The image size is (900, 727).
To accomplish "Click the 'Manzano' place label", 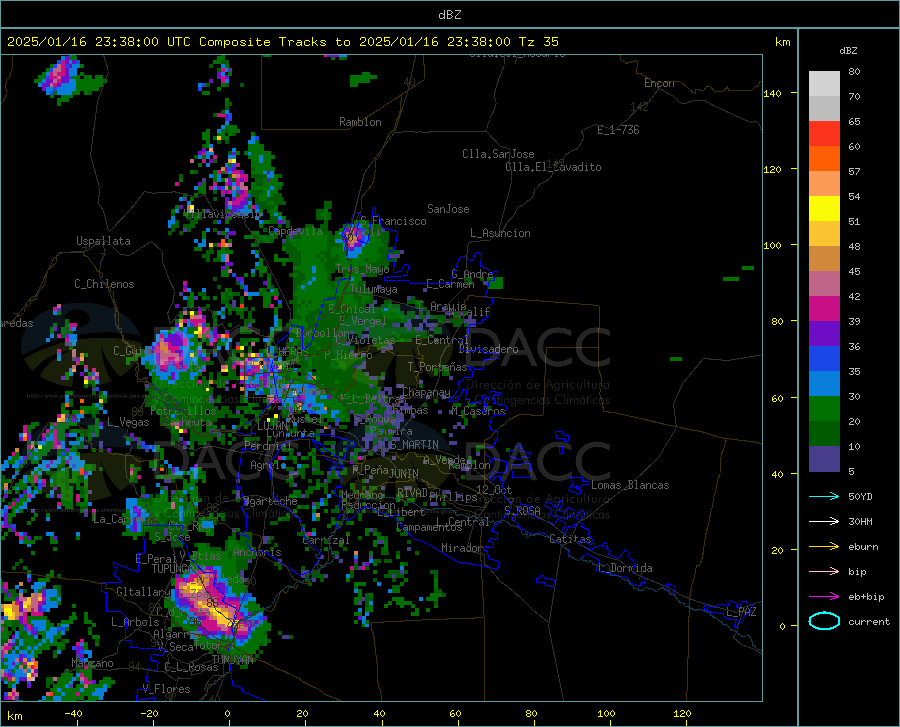I will click(92, 663).
